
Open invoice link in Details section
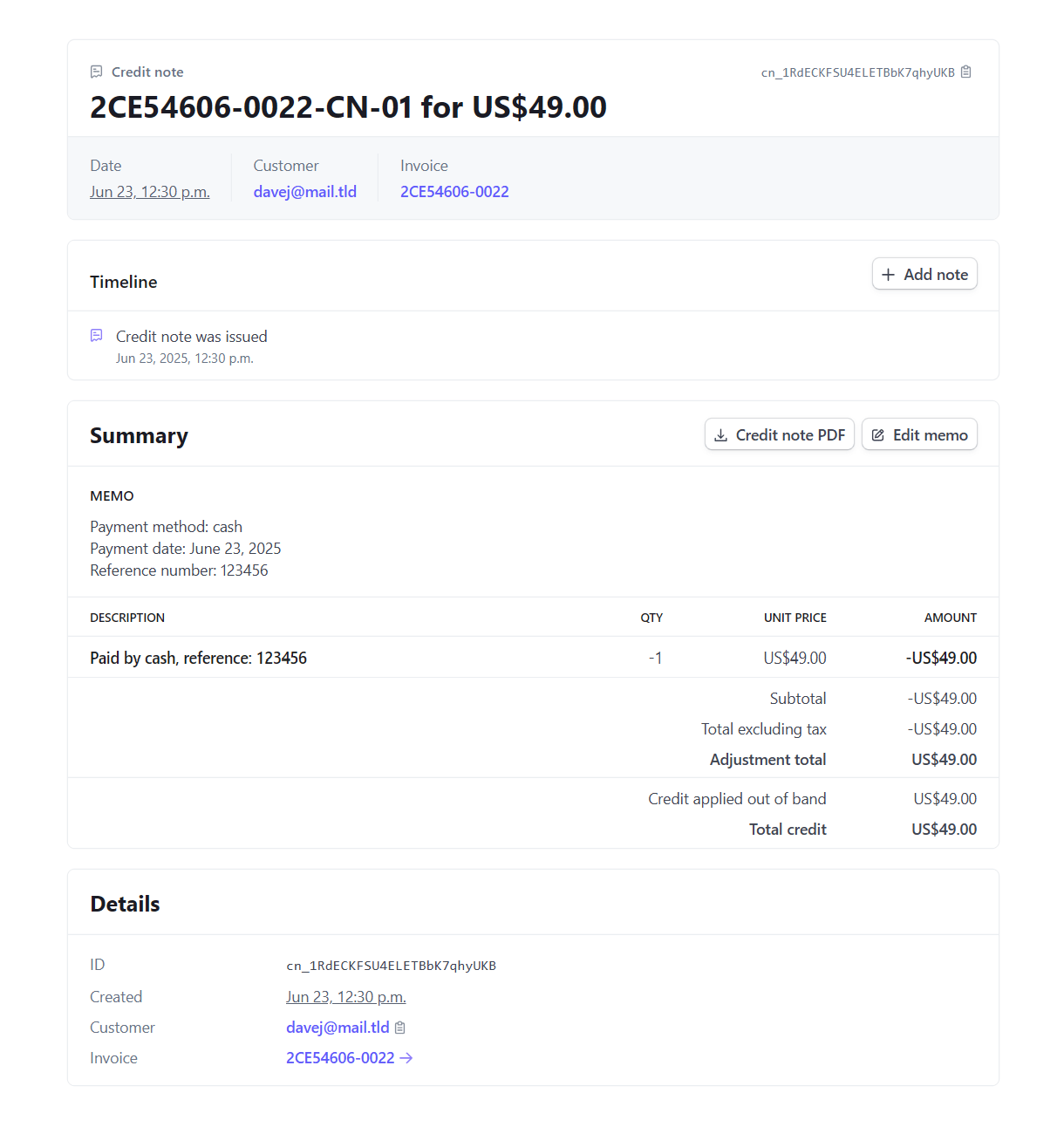340,1058
